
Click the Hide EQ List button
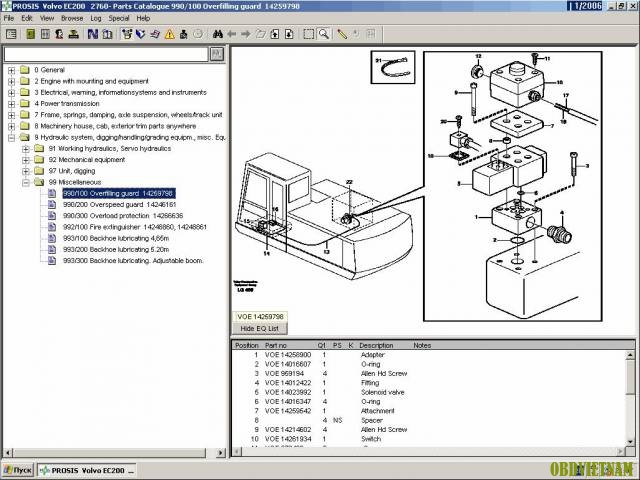(260, 329)
